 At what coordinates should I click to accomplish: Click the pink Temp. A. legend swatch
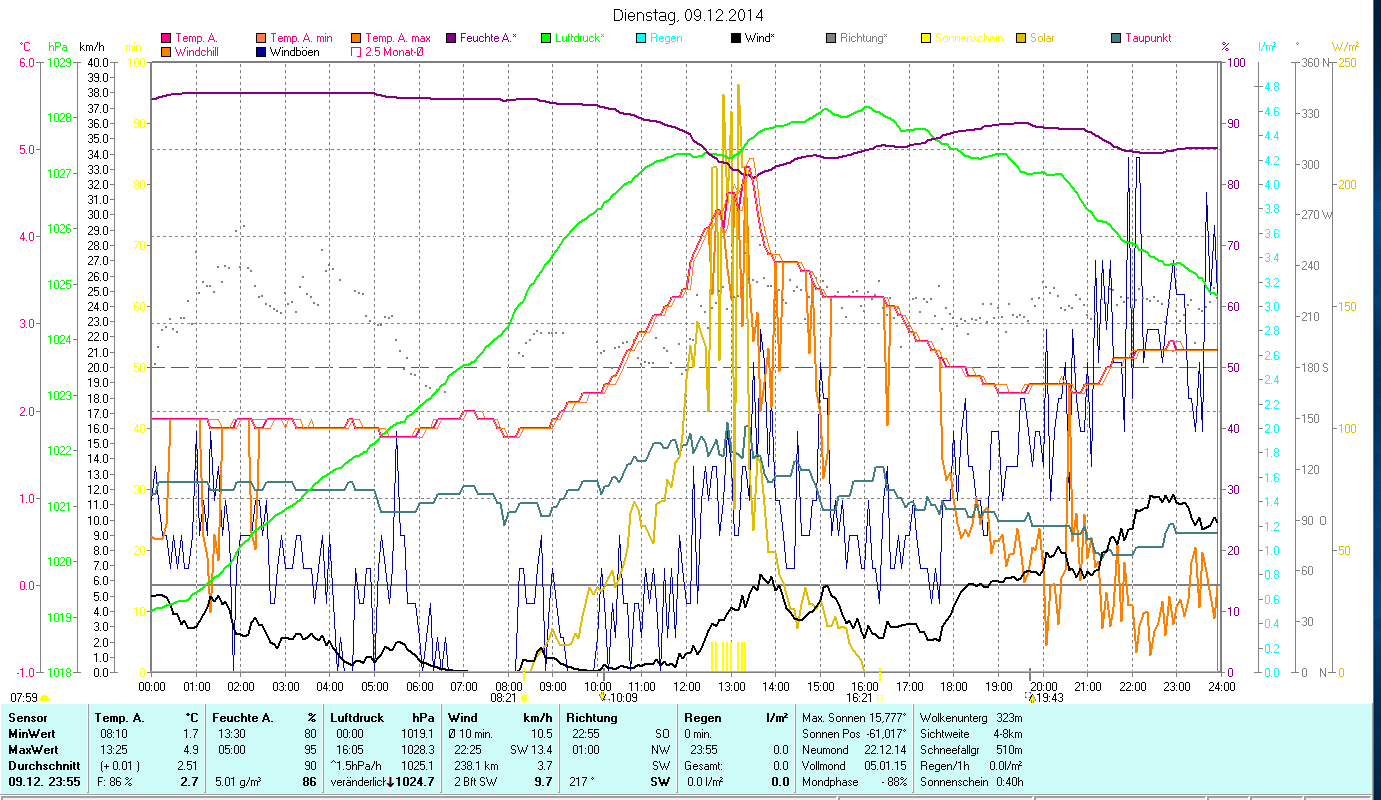[x=166, y=39]
